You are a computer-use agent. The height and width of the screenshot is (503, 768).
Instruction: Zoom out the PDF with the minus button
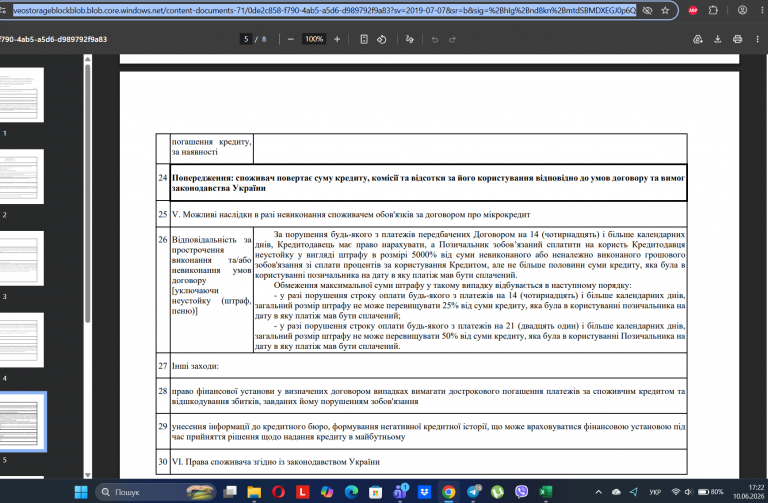pos(290,39)
